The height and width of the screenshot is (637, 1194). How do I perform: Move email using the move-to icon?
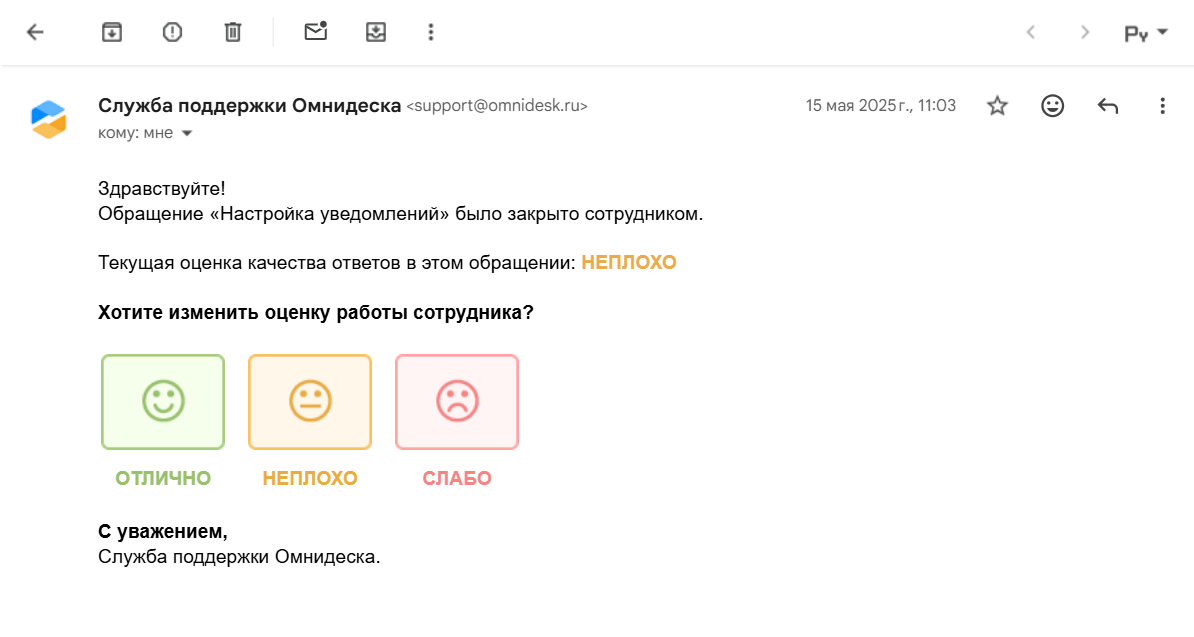click(375, 32)
